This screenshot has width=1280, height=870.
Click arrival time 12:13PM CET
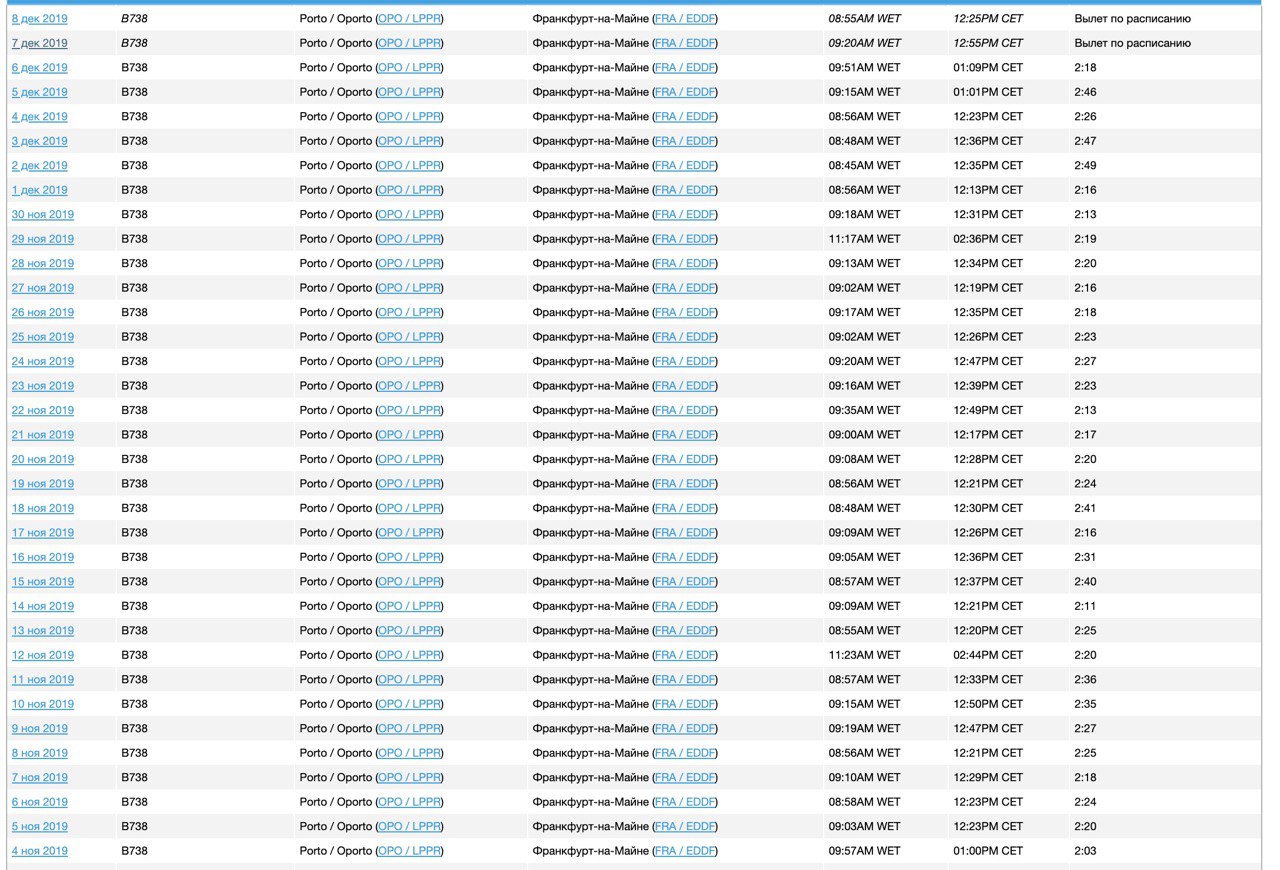(x=988, y=190)
